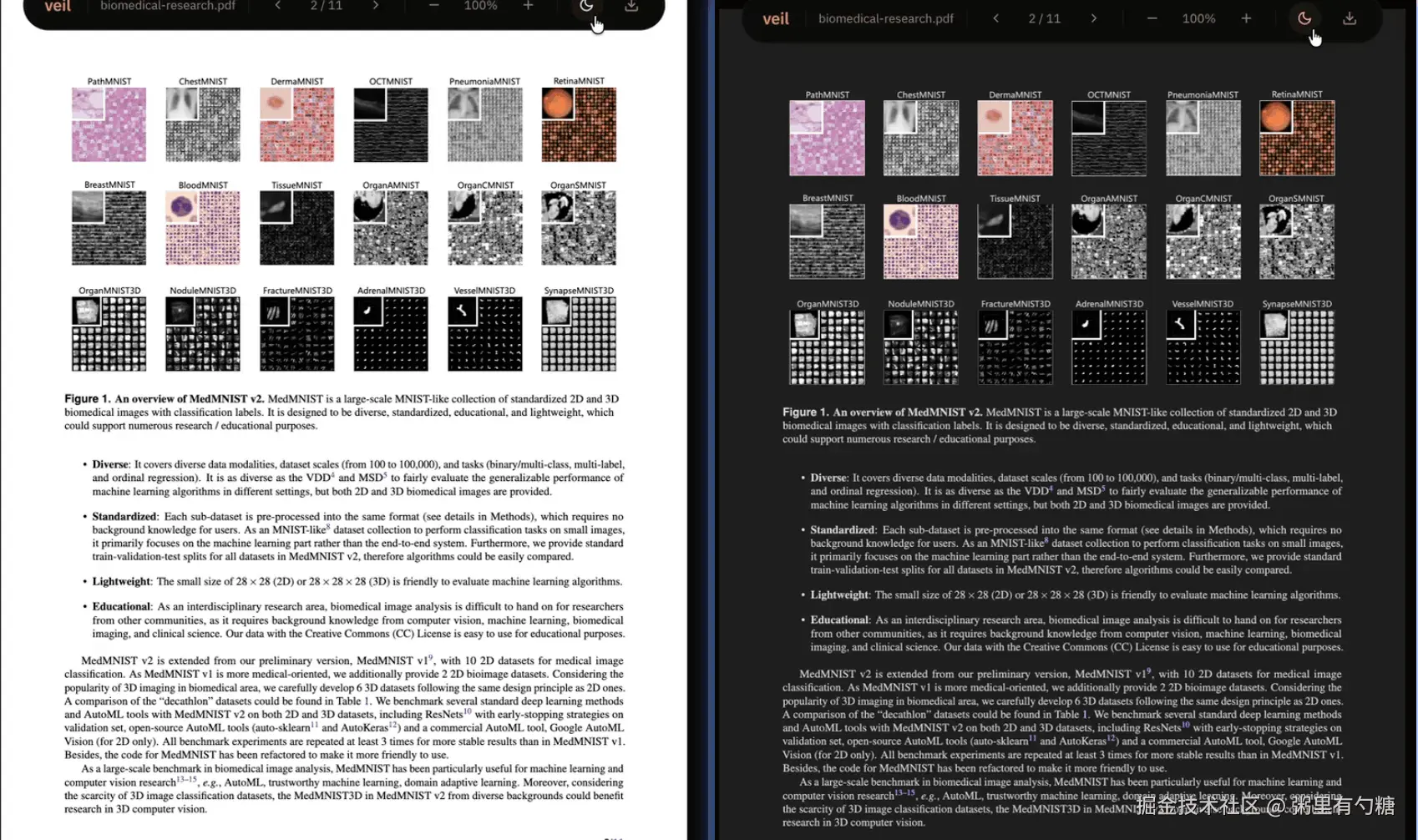Click 'Figure 1.' caption label in left page
Viewport: 1418px width, 840px height.
pyautogui.click(x=88, y=399)
